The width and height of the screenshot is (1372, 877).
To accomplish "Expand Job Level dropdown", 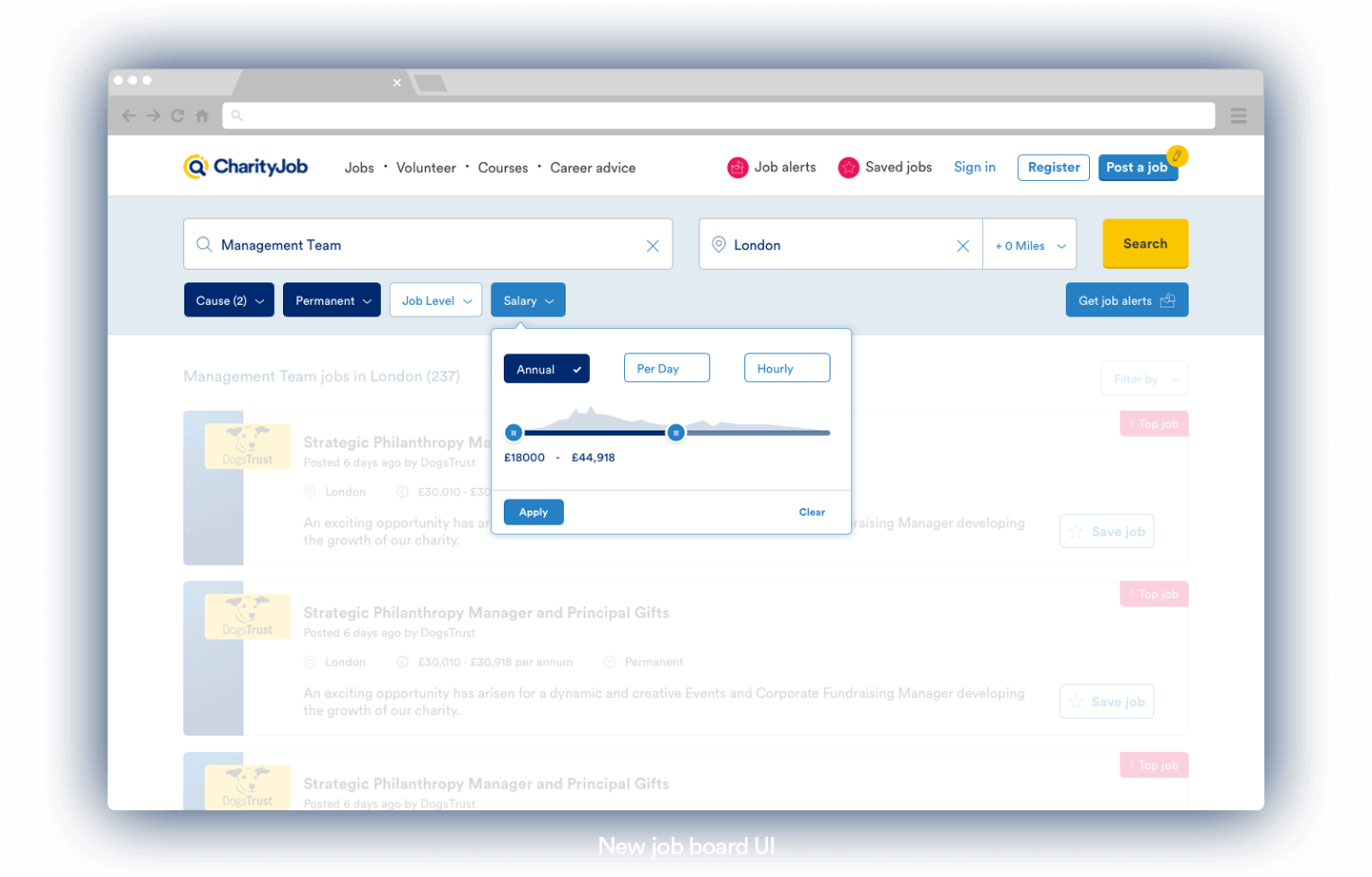I will [435, 300].
